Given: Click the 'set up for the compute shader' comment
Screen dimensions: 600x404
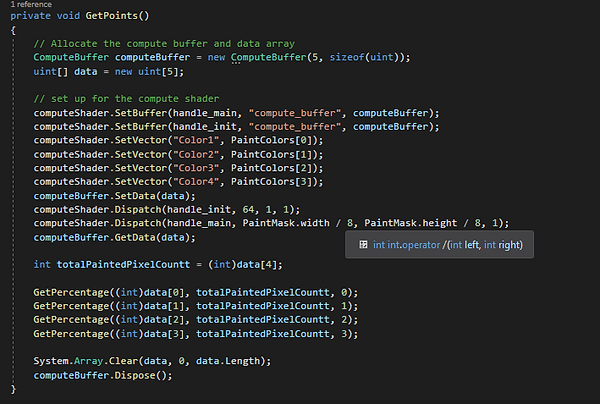Looking at the screenshot, I should [x=126, y=99].
